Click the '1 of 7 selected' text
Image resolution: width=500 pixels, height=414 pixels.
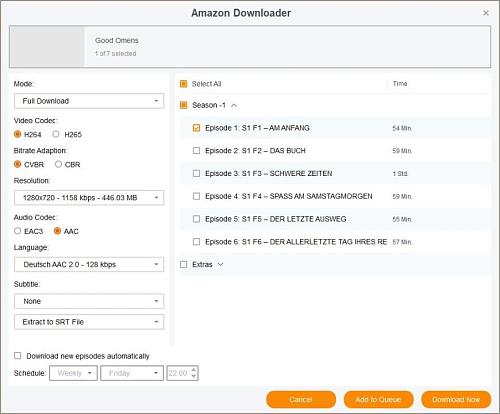[116, 53]
